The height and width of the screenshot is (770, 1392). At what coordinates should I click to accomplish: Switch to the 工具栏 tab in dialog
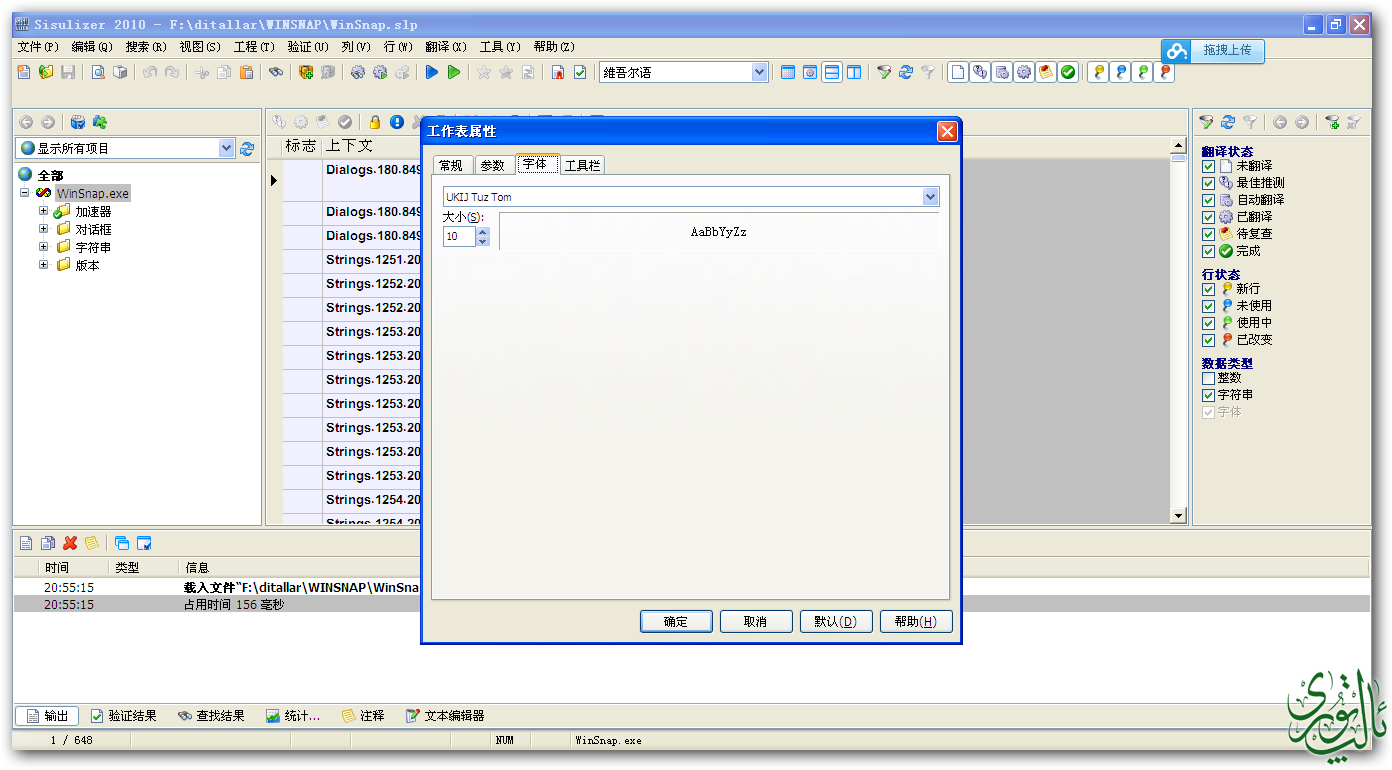tap(582, 165)
